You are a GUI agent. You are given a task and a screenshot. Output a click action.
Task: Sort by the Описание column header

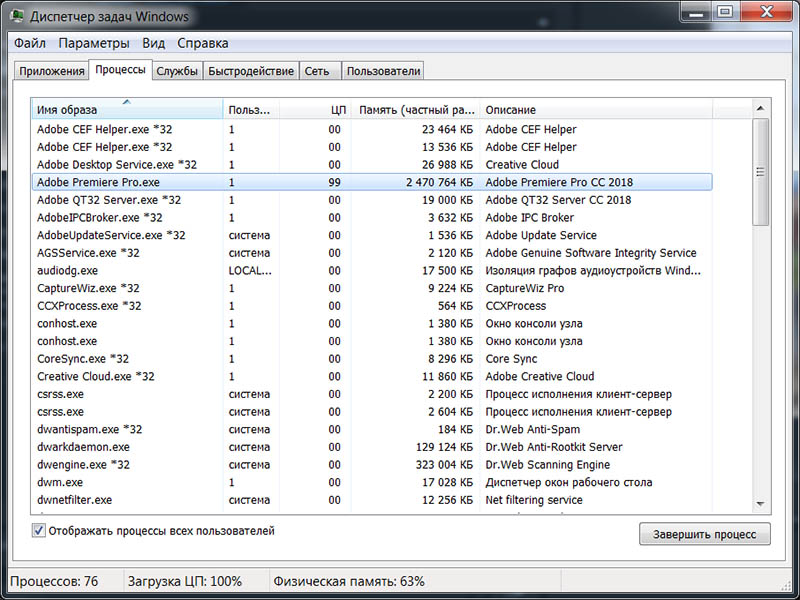tap(596, 109)
